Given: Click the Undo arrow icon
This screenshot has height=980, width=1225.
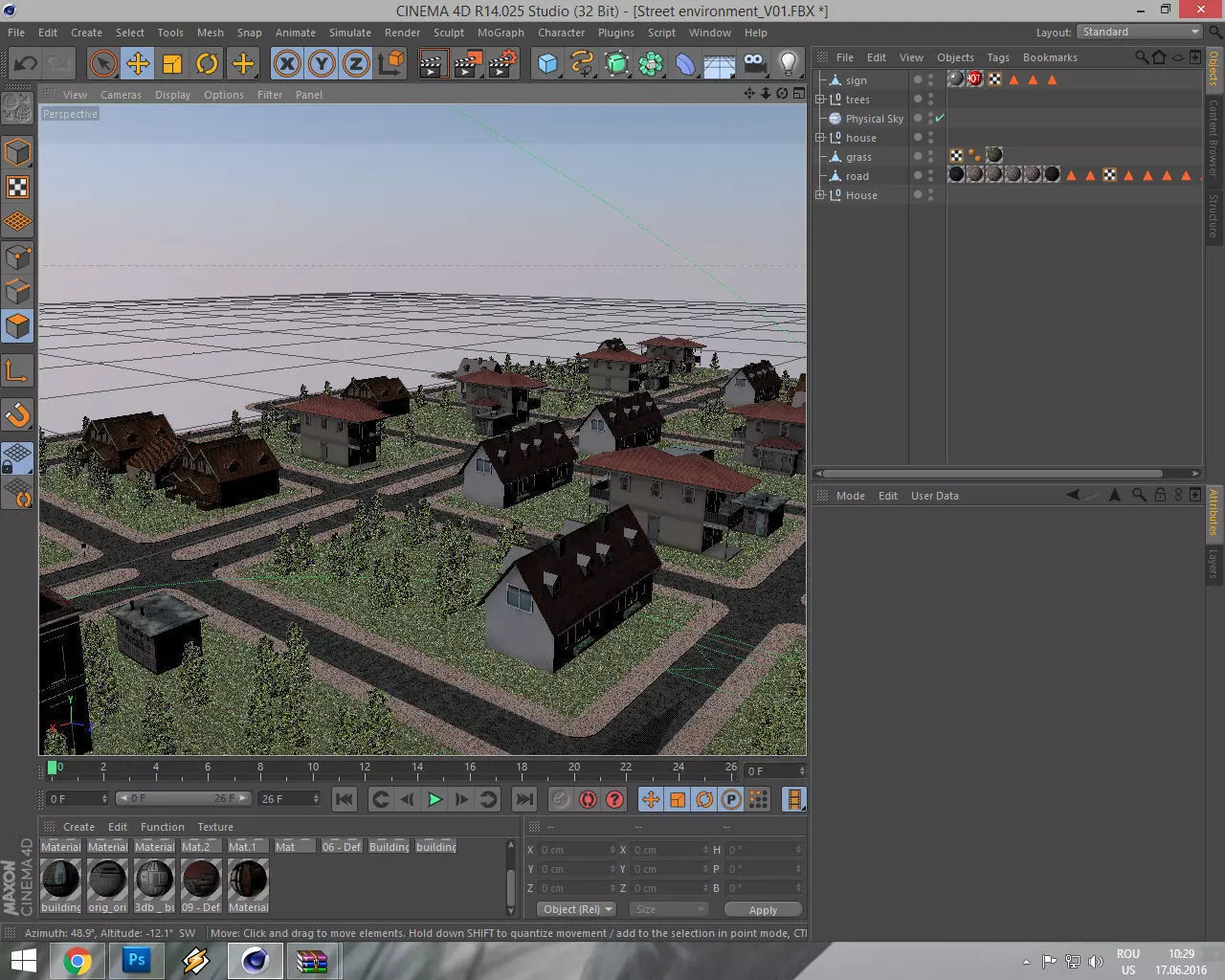Looking at the screenshot, I should pos(26,64).
